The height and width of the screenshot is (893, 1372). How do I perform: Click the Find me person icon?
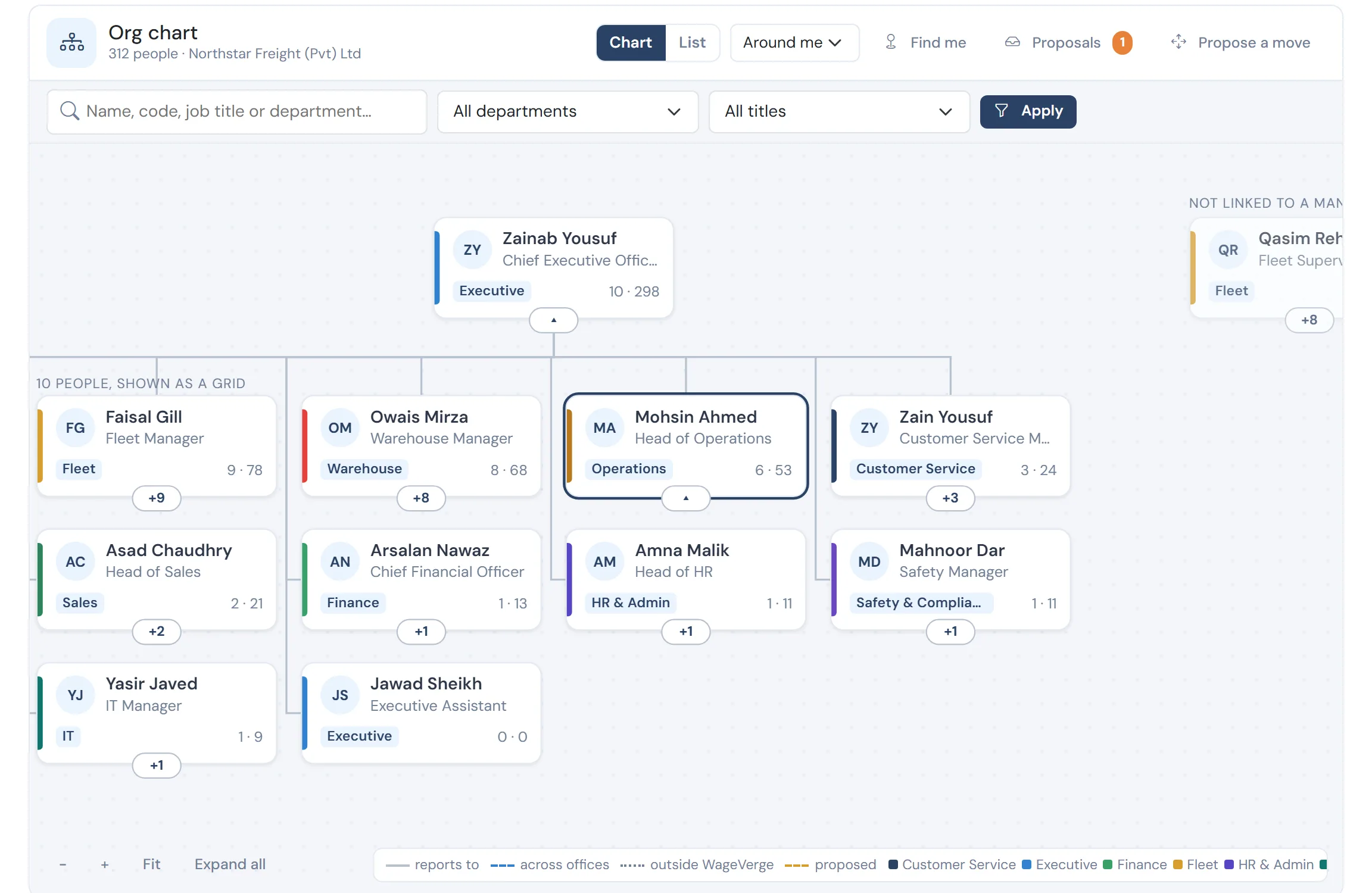click(891, 42)
